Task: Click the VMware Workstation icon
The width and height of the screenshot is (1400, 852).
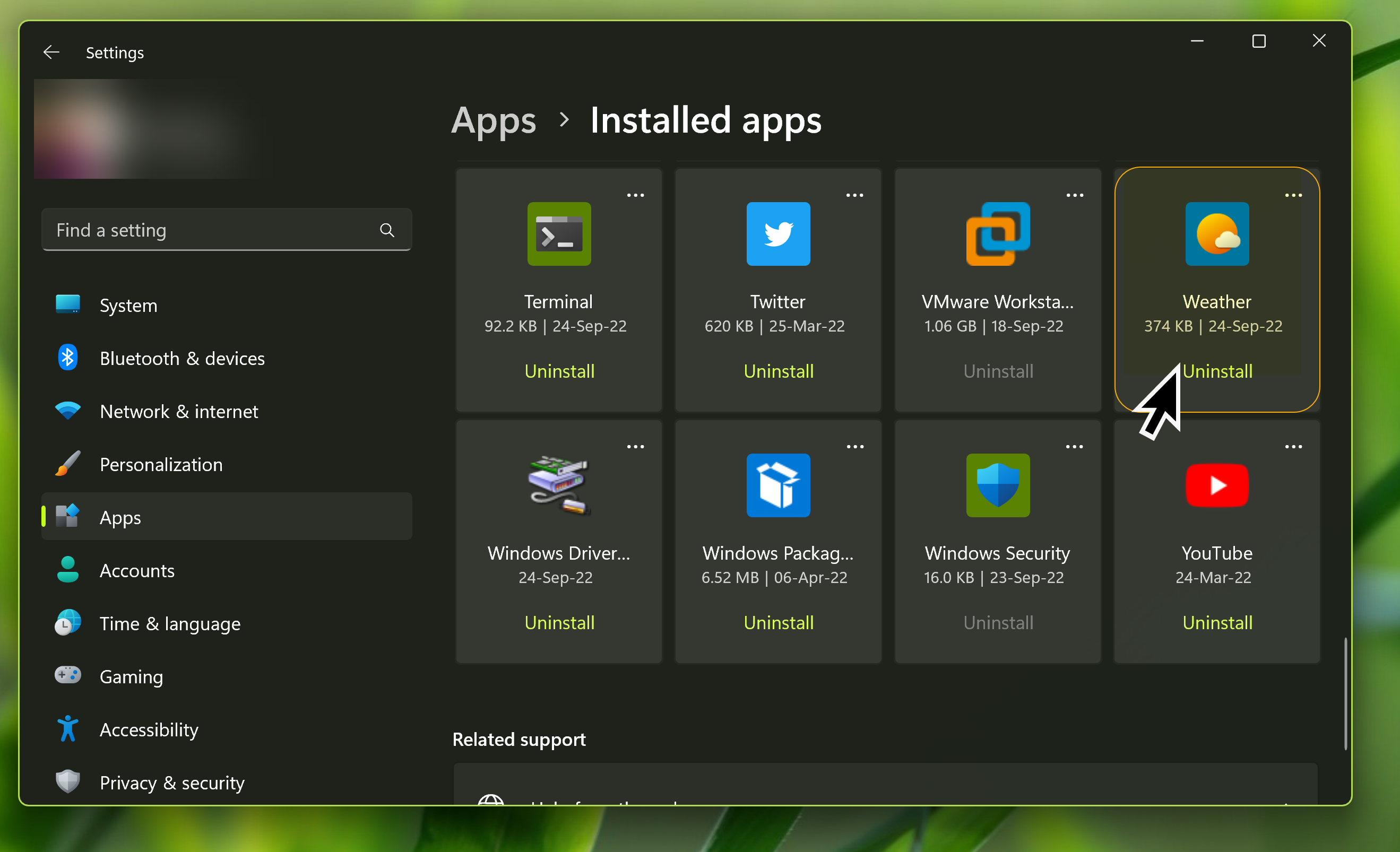Action: click(998, 233)
